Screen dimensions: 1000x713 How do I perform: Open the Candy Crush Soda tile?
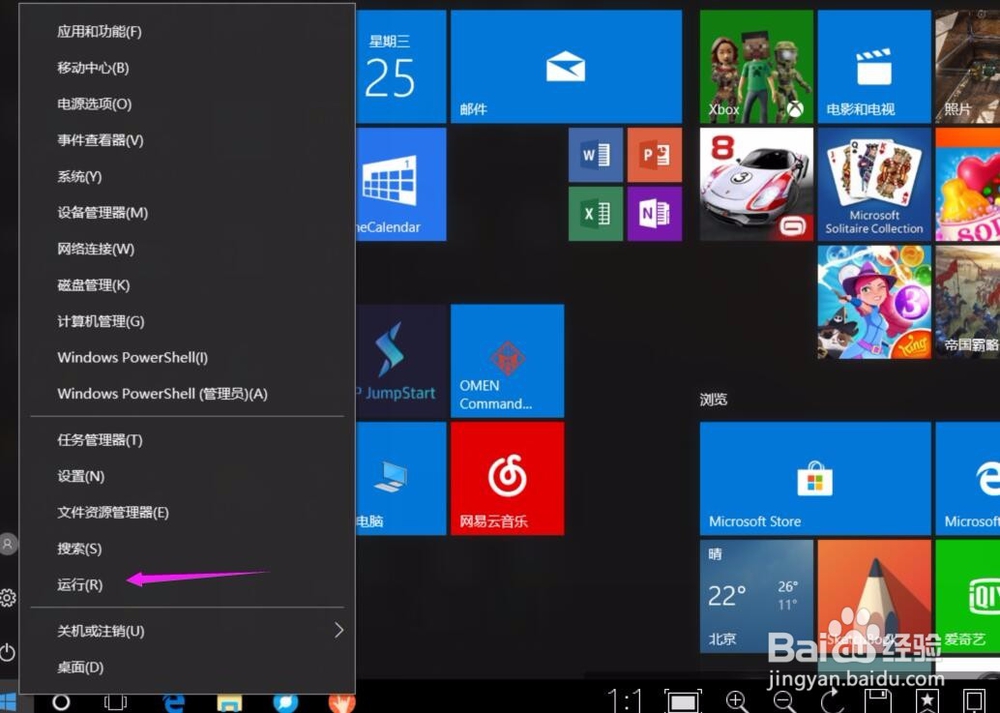[967, 184]
